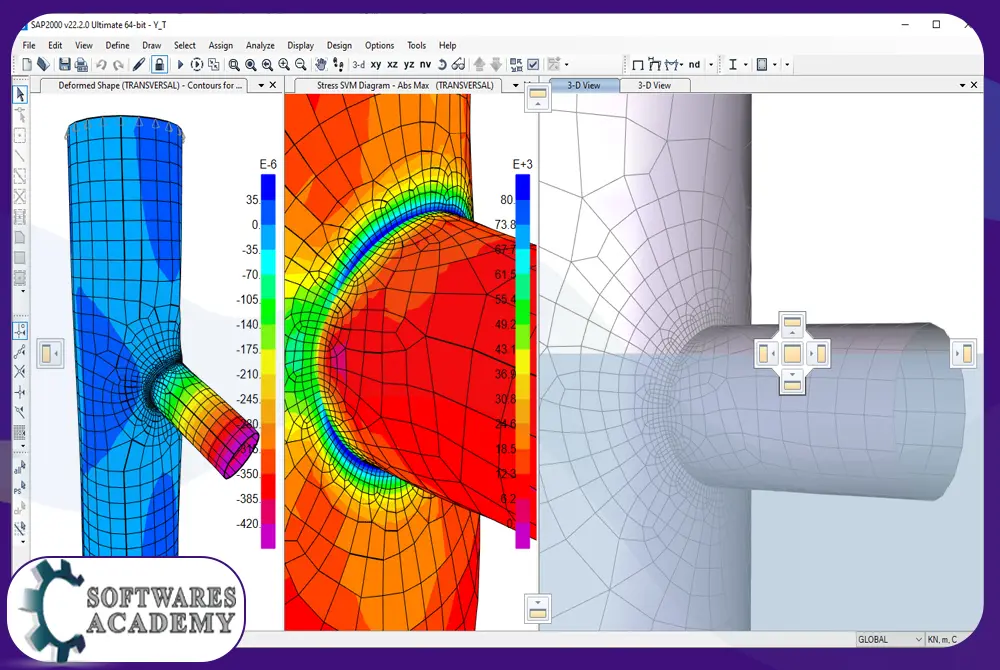Viewport: 1000px width, 670px height.
Task: Redo the action in the toolbar
Action: point(119,64)
